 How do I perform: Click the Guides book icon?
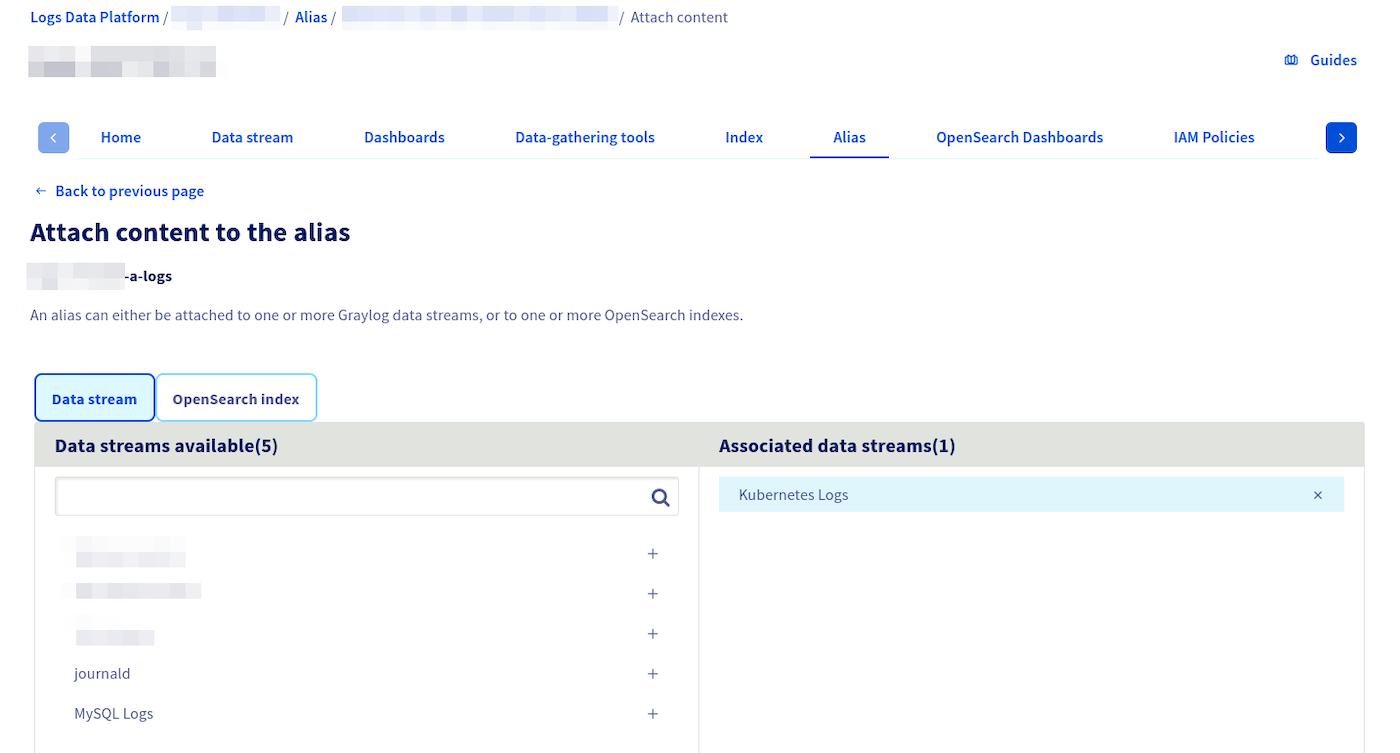1290,59
